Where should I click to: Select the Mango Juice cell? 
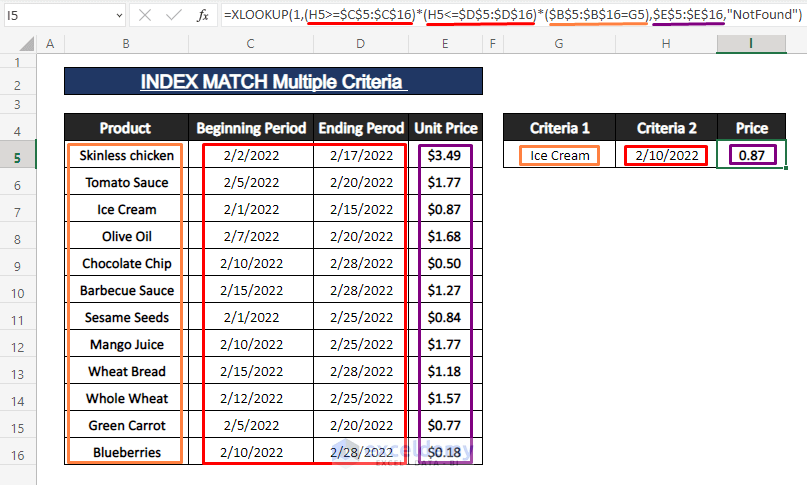pyautogui.click(x=126, y=344)
